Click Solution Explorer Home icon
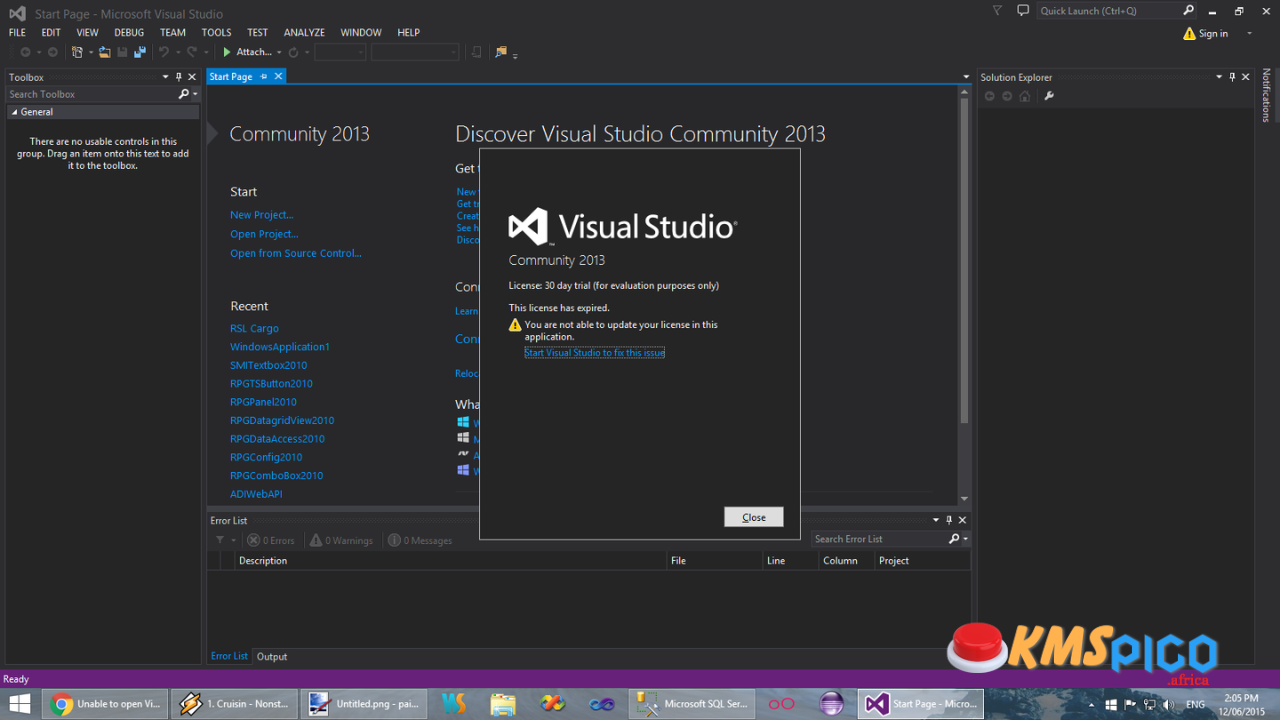 pos(1025,96)
